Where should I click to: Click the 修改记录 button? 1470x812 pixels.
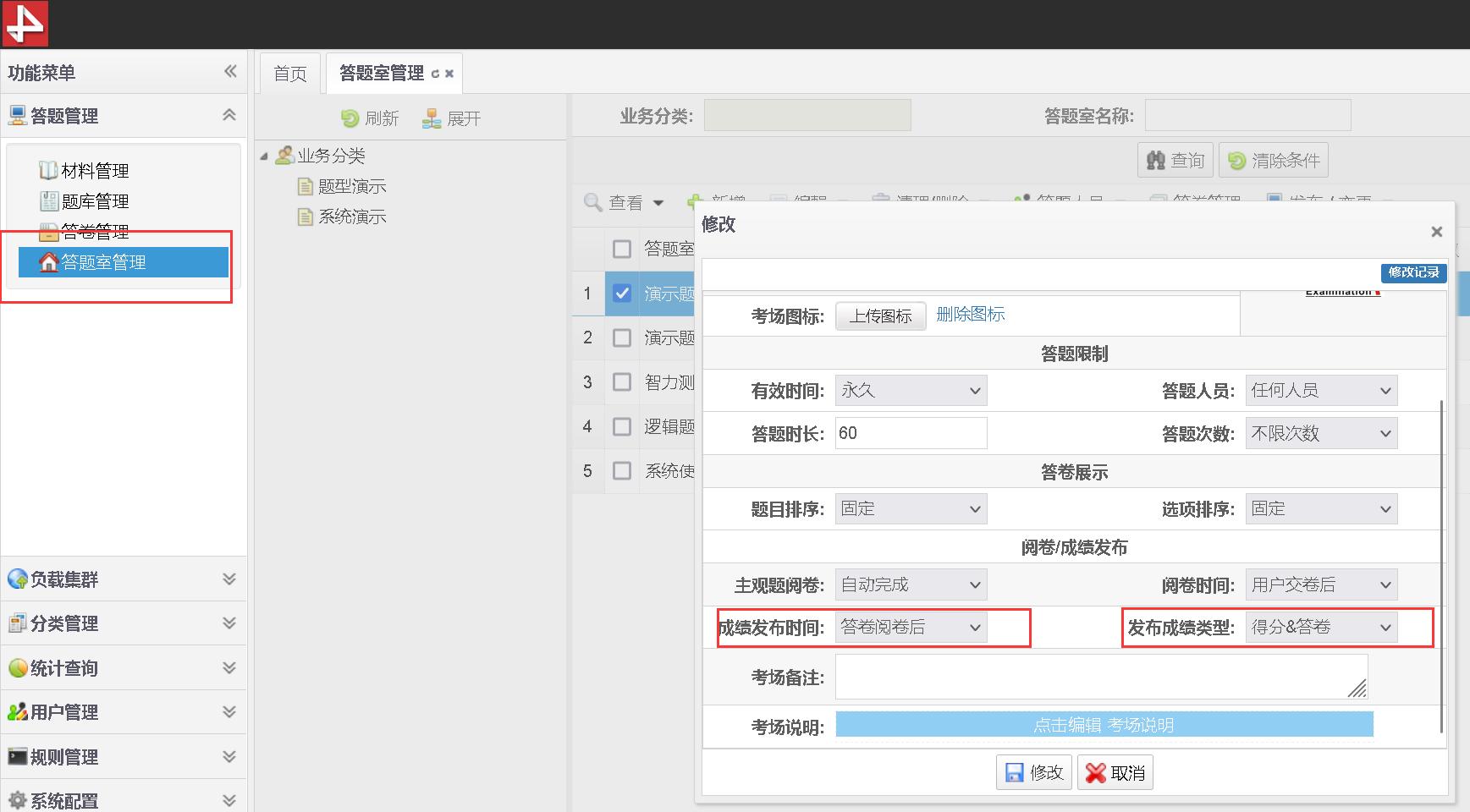pos(1413,272)
